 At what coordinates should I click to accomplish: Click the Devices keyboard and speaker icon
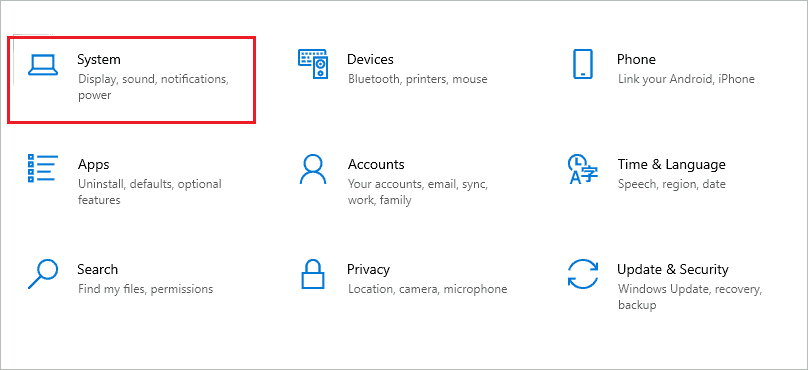[x=313, y=64]
